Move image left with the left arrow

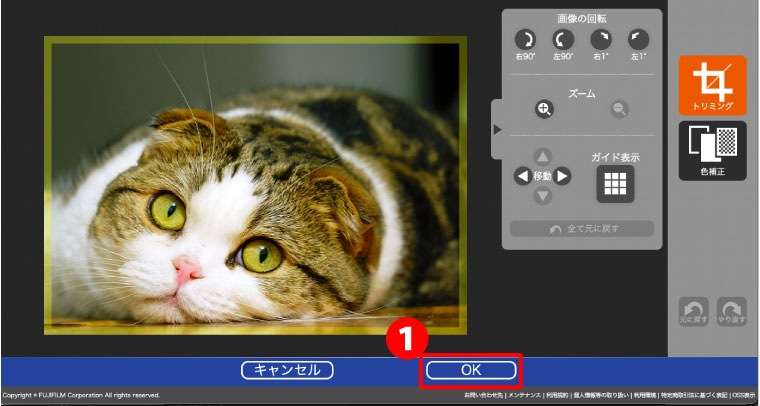click(522, 176)
